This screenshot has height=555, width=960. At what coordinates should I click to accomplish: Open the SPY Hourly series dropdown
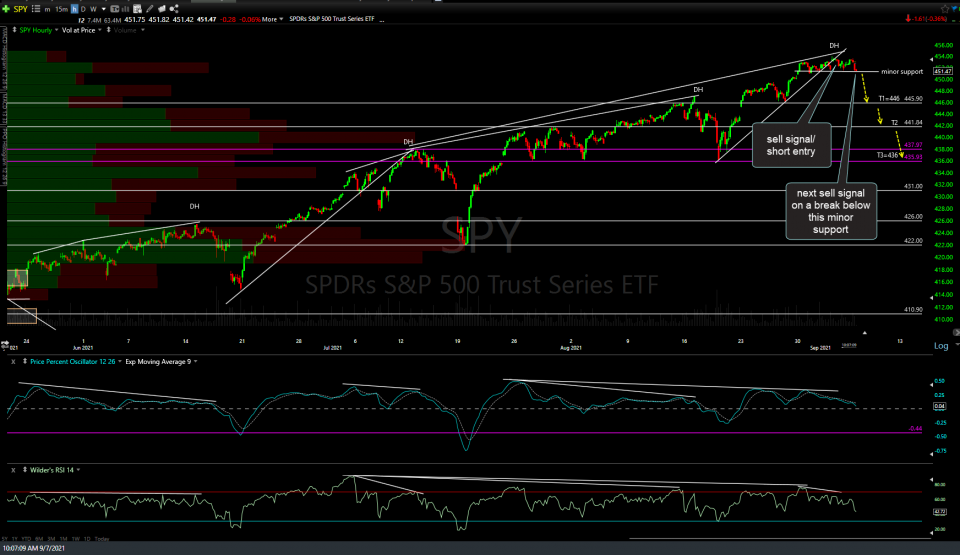point(56,30)
